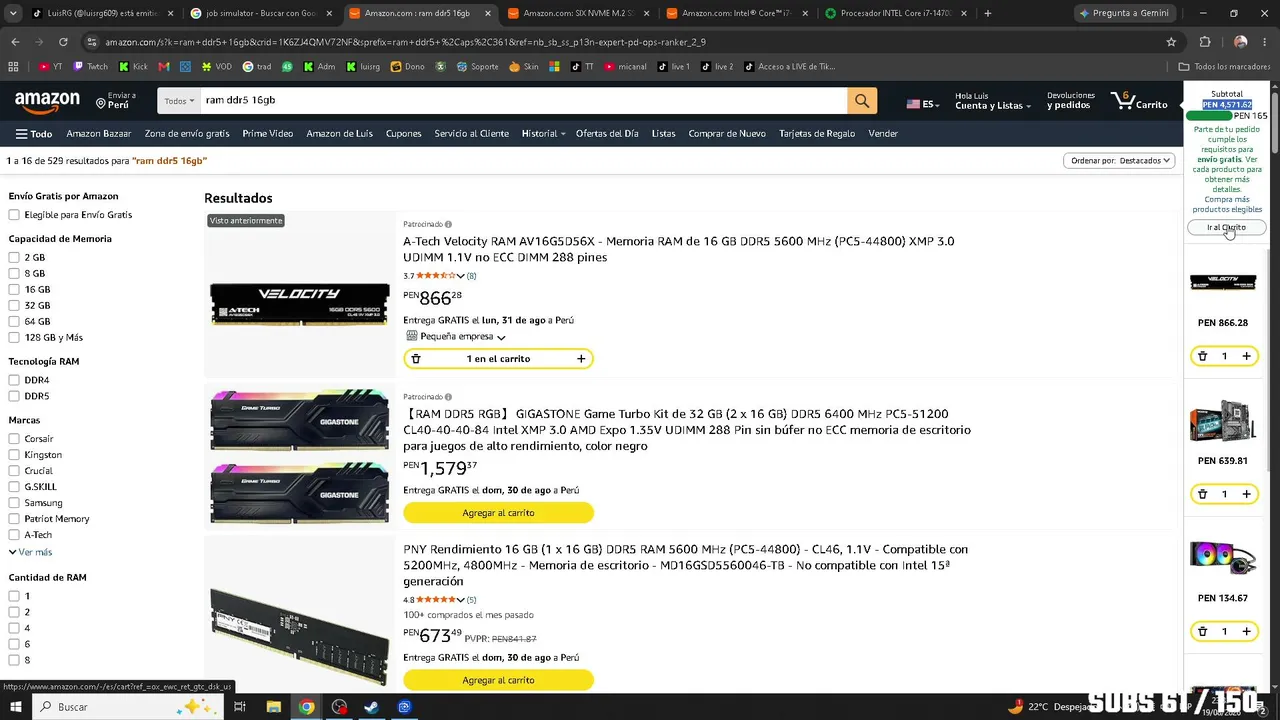The image size is (1280, 720).
Task: Click the Amazon logo
Action: click(47, 101)
